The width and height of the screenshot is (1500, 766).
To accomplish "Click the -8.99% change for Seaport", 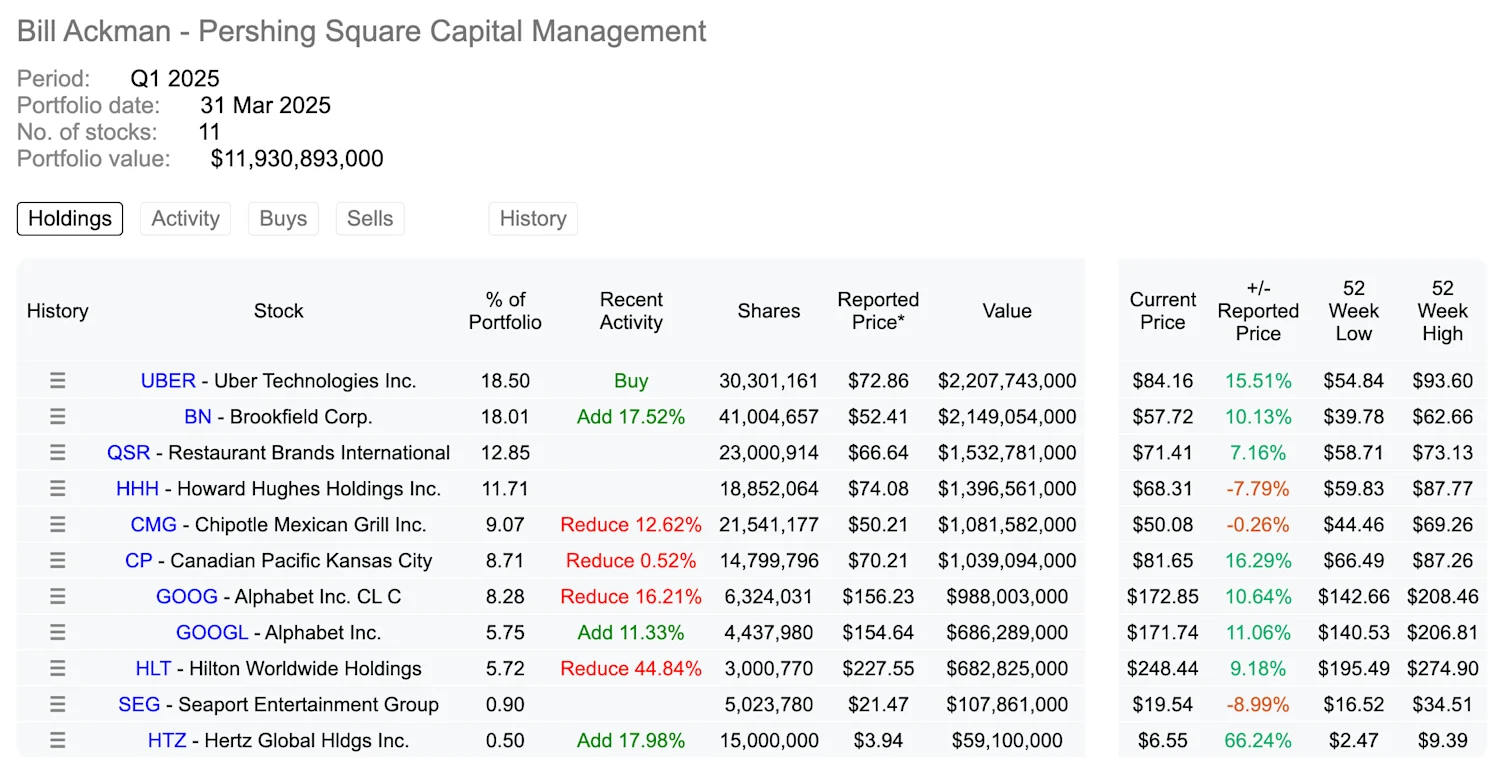I will pyautogui.click(x=1258, y=705).
